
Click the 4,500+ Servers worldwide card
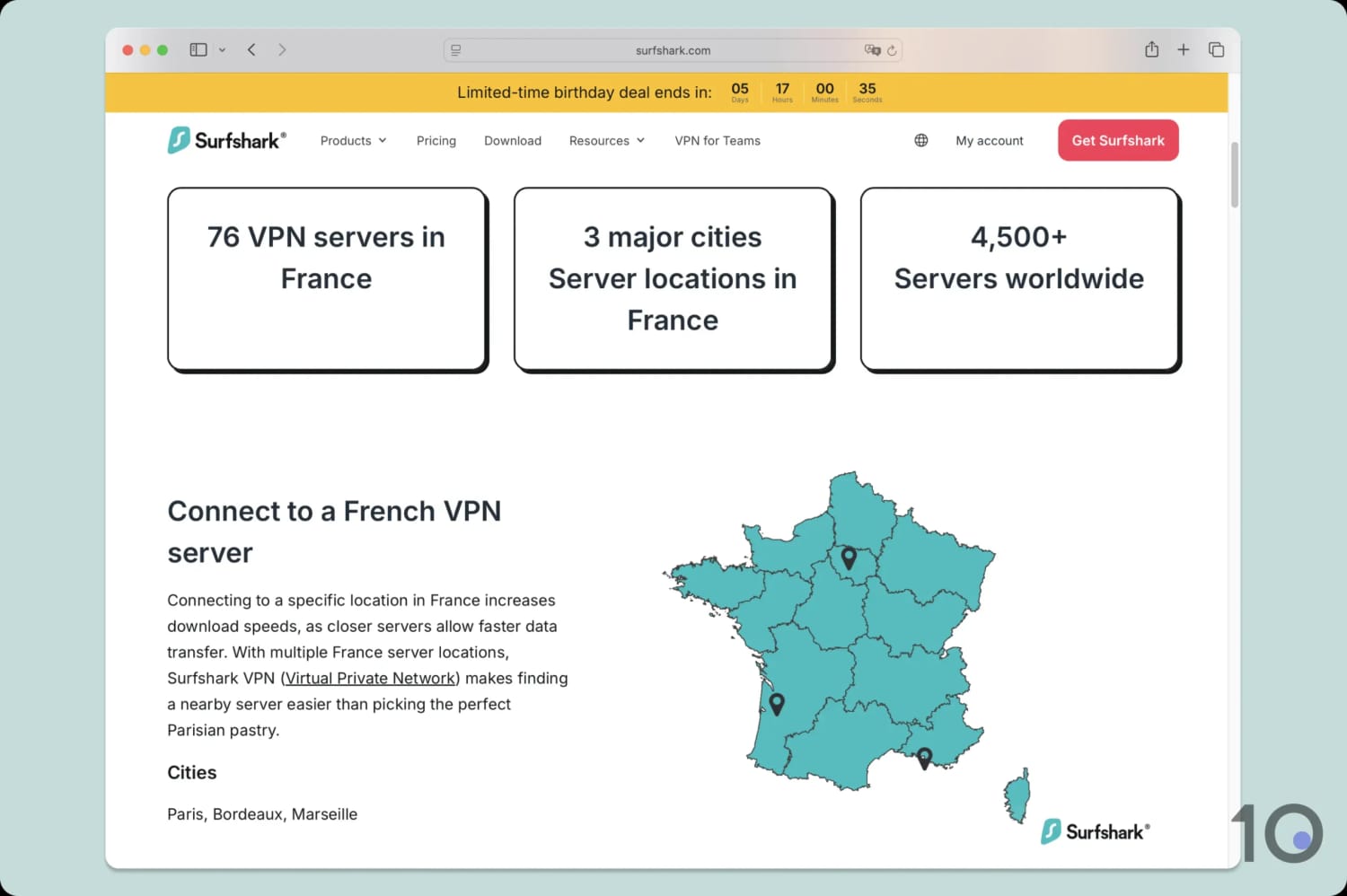coord(1020,279)
